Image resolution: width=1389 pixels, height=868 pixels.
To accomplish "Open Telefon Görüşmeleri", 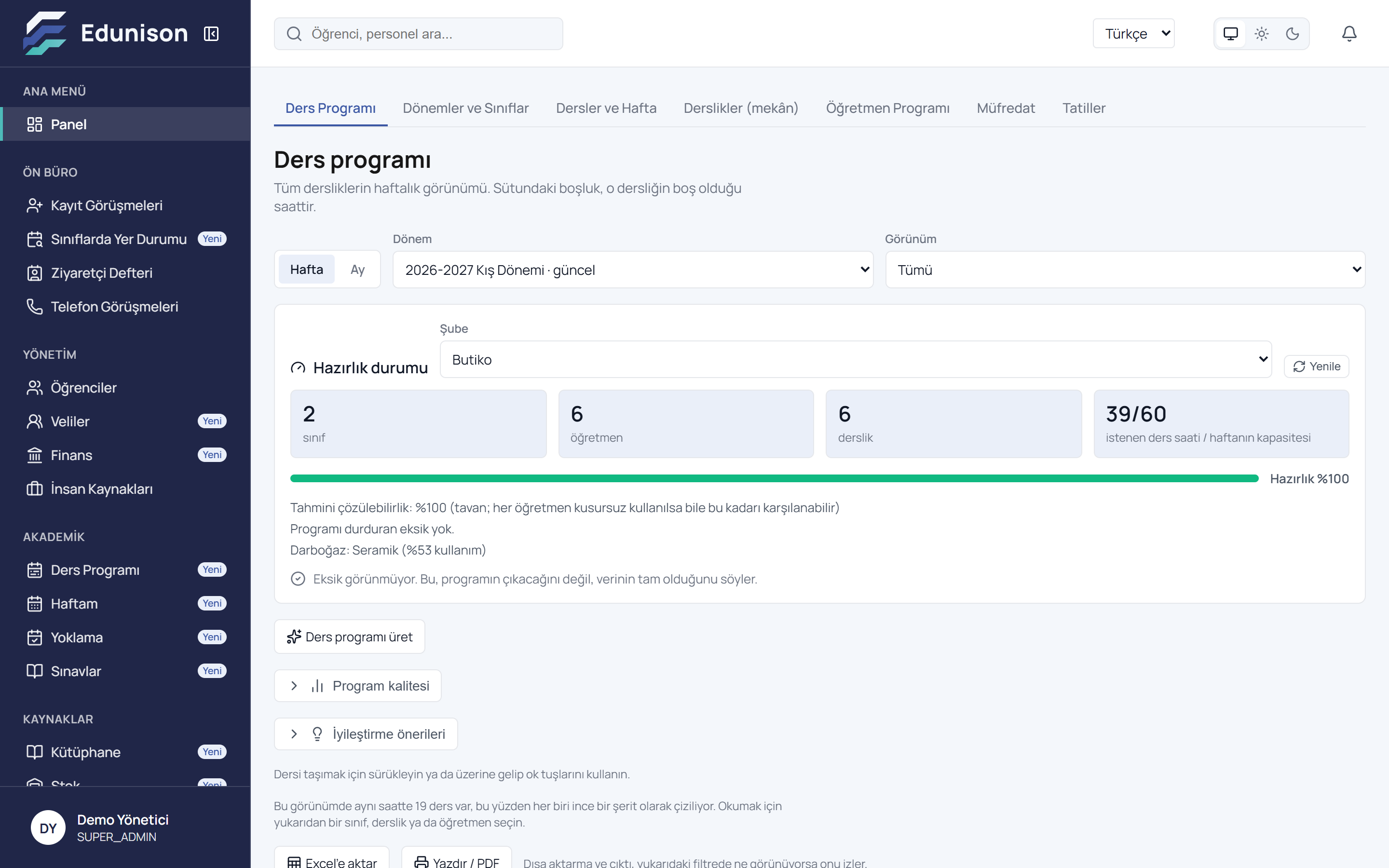I will [126, 307].
